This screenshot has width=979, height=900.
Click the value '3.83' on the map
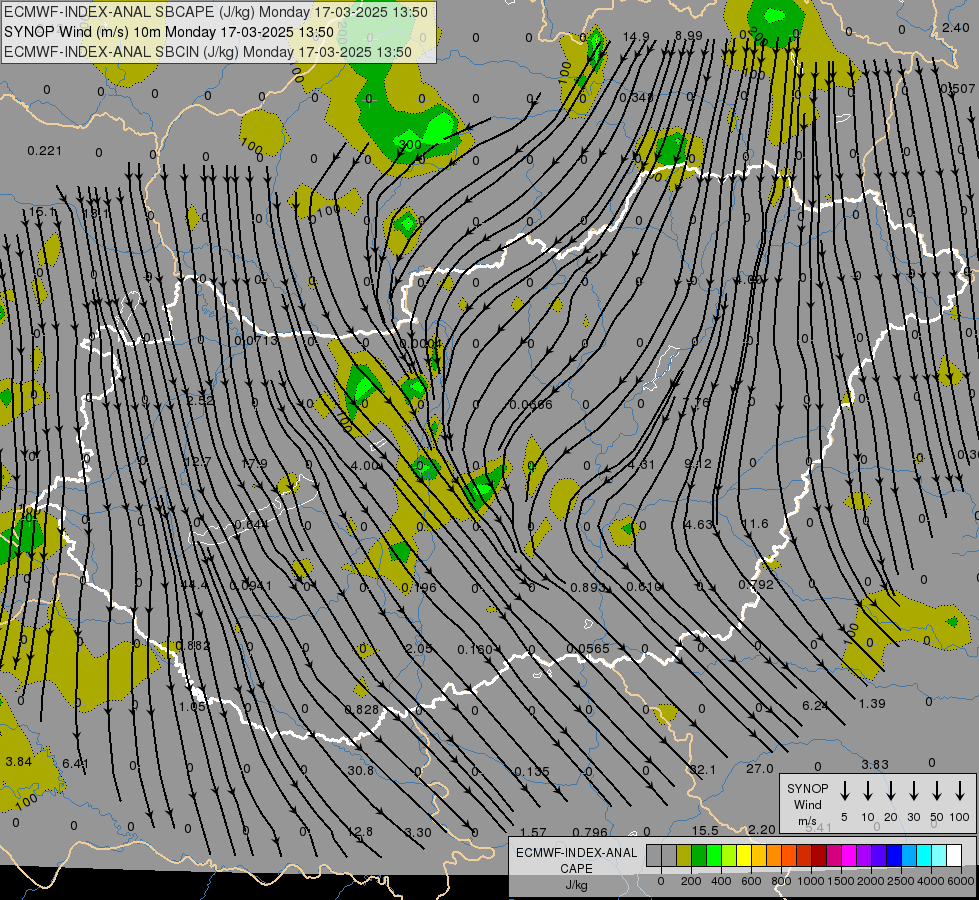pyautogui.click(x=875, y=764)
